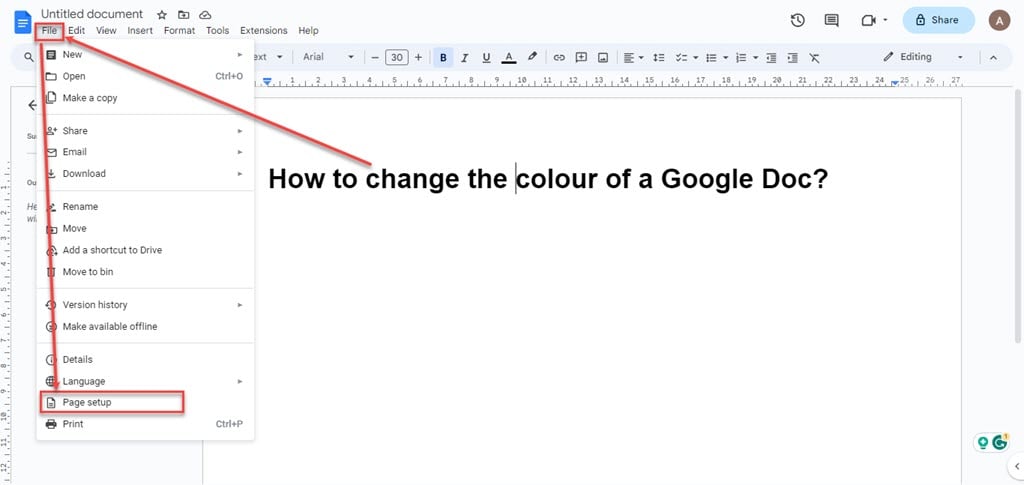Choose Rename in the File menu
This screenshot has height=485, width=1024.
145,207
